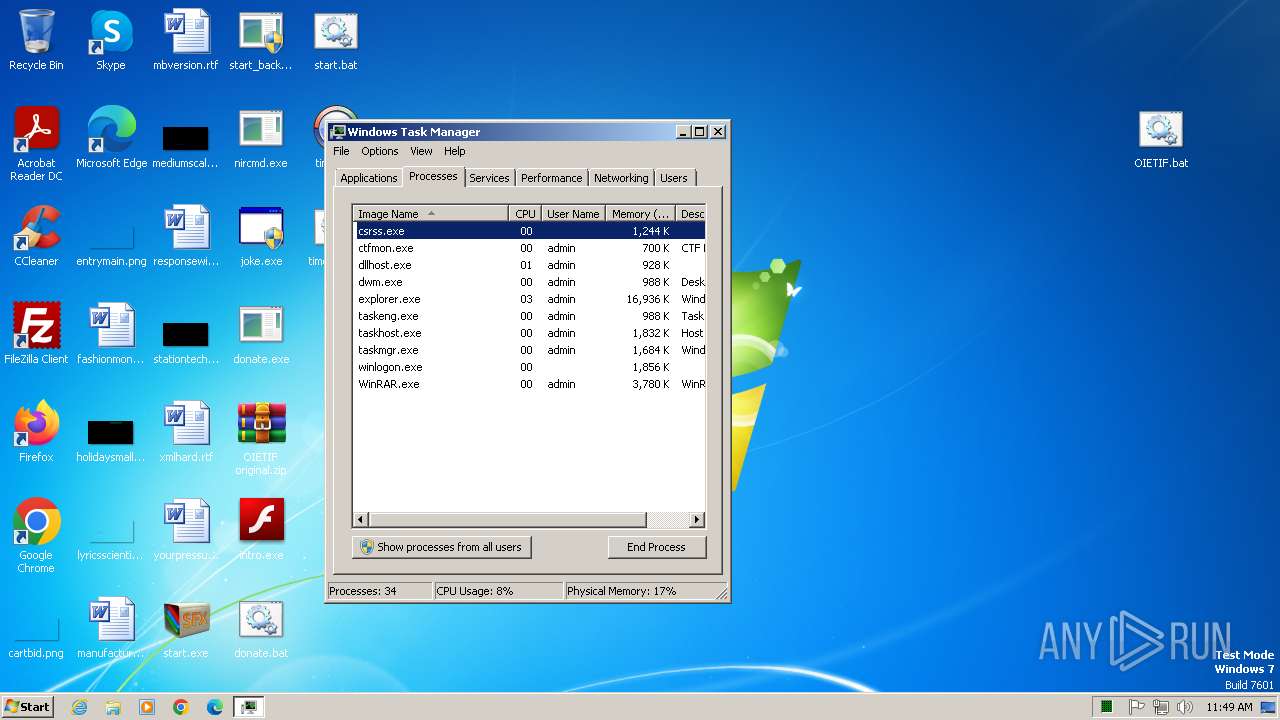Select the intro.exe Flash icon
This screenshot has width=1280, height=720.
[260, 531]
